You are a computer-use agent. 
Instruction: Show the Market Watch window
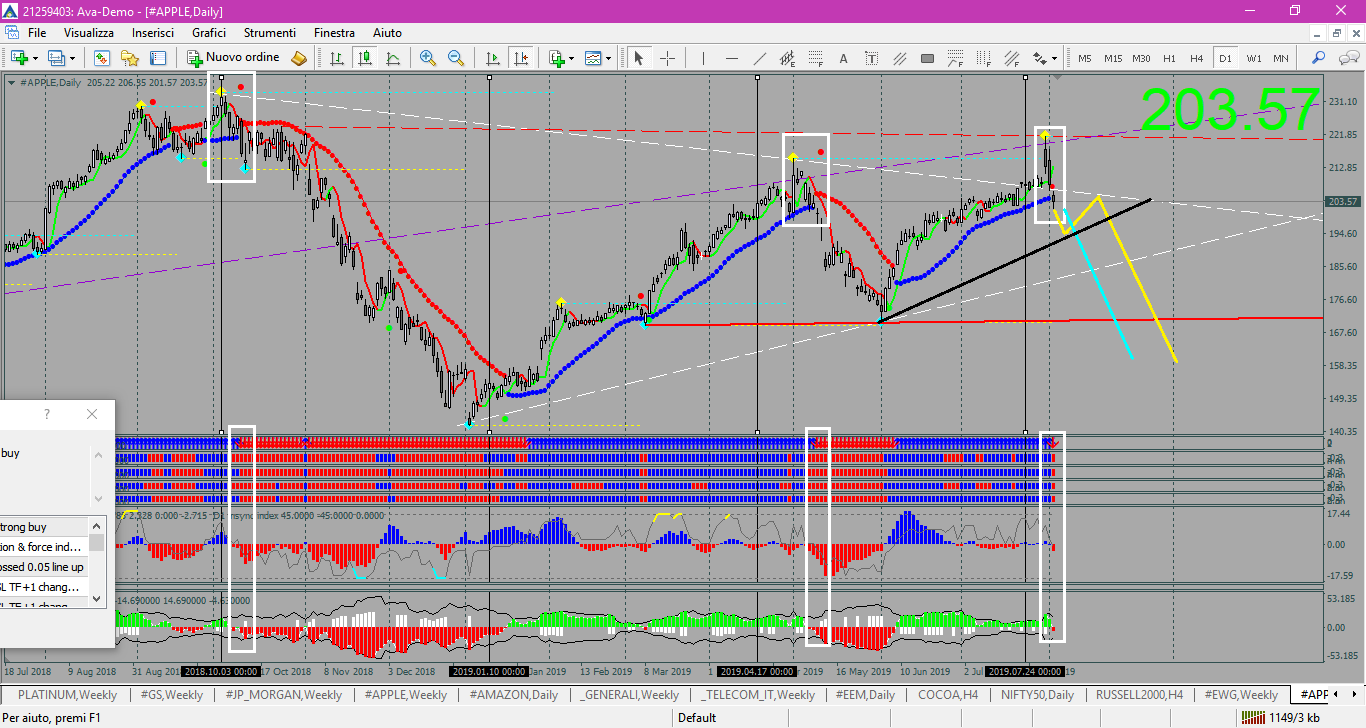pyautogui.click(x=102, y=57)
